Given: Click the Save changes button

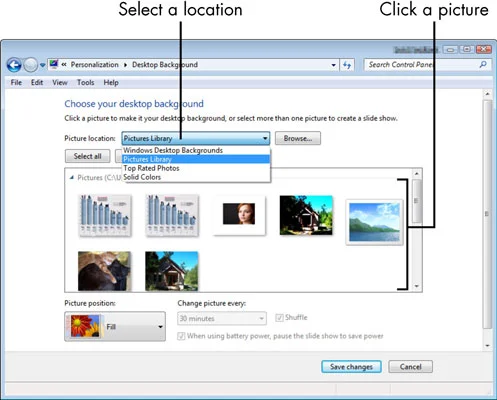Looking at the screenshot, I should [351, 367].
